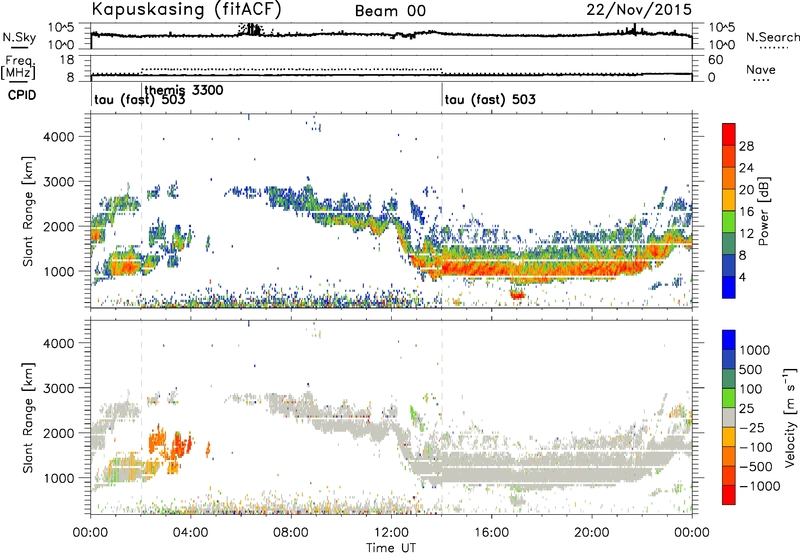800x554 pixels.
Task: Click the 'Velocity [m s-1]' color bar label
Action: pos(790,417)
